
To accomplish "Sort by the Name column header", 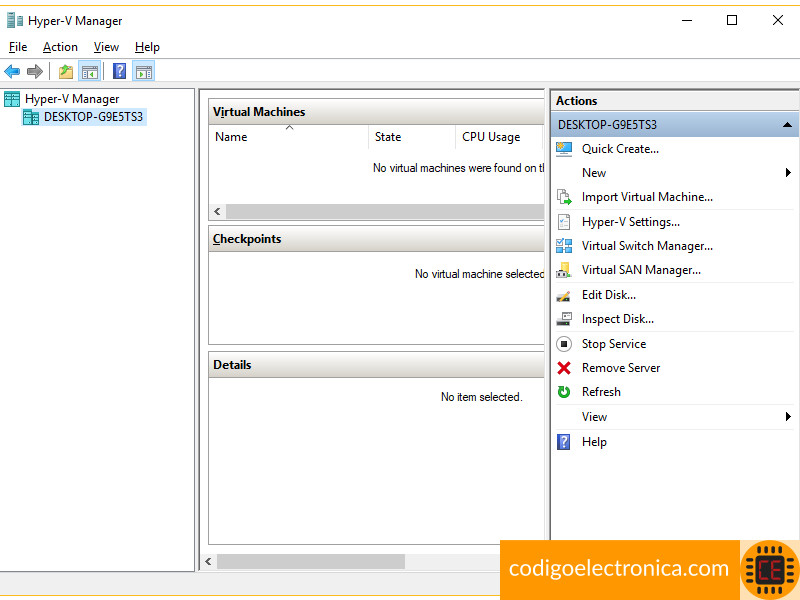I will coord(289,137).
